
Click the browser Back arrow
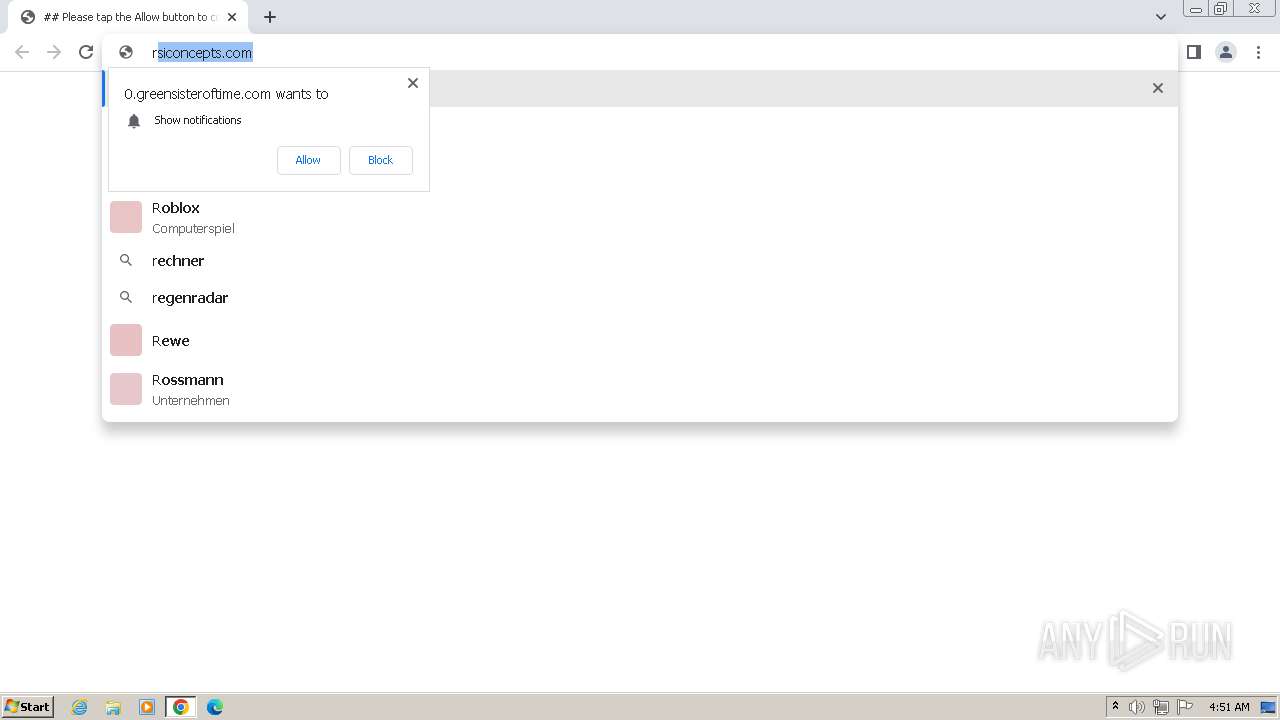point(22,52)
